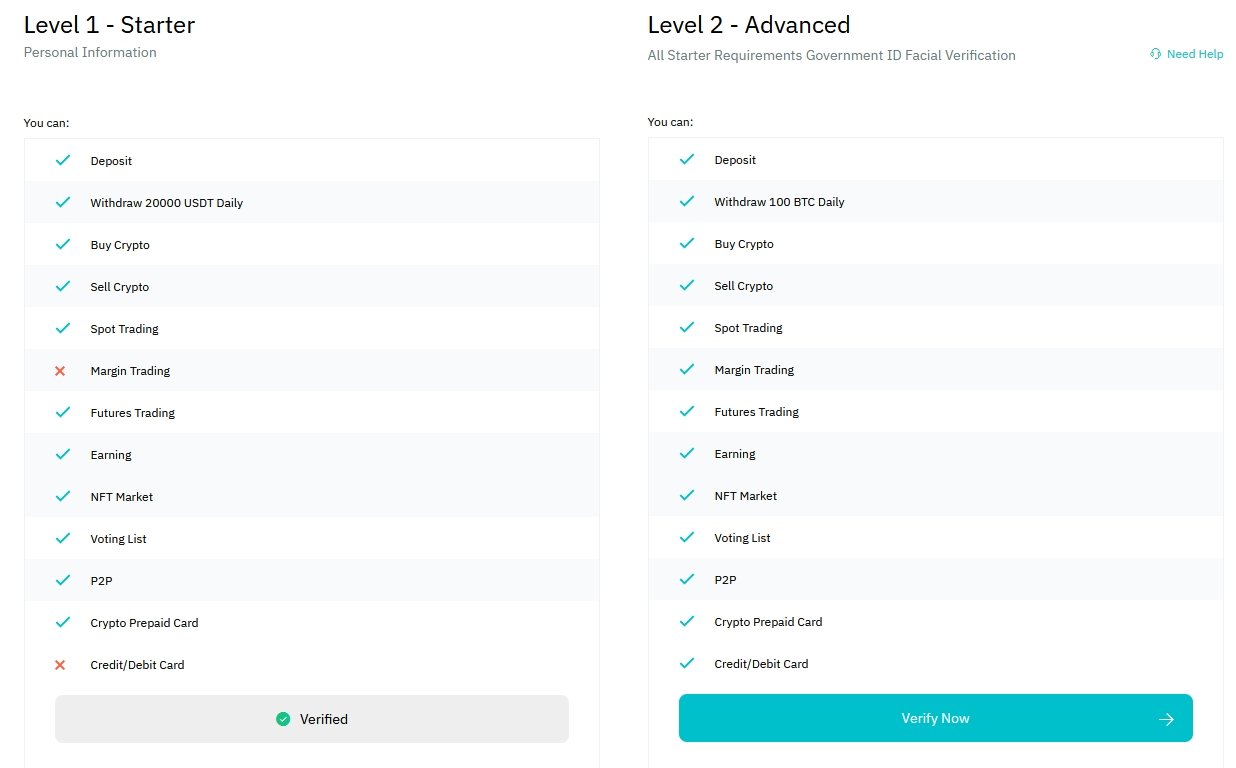
Task: Click NFT Market in the Advanced list
Action: pos(745,496)
